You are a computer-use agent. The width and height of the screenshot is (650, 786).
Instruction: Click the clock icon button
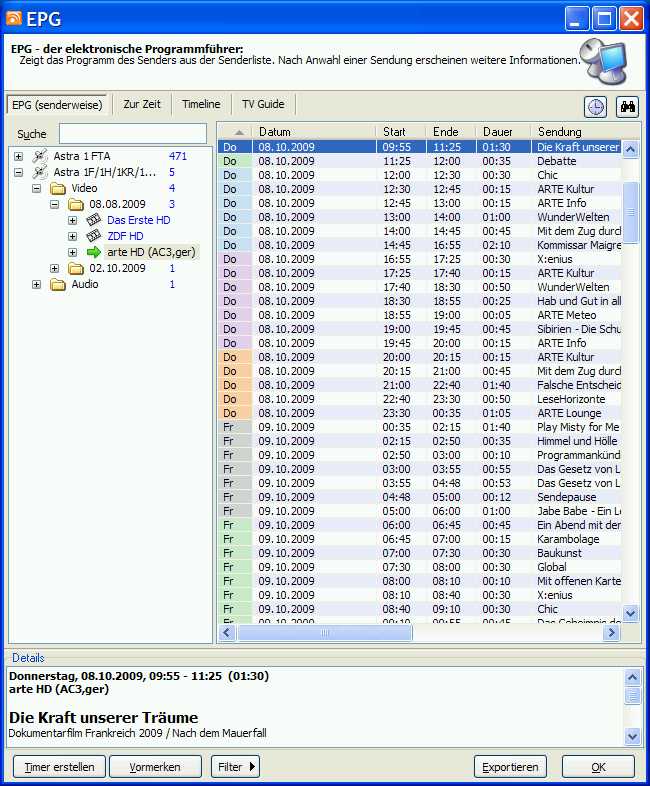[595, 108]
